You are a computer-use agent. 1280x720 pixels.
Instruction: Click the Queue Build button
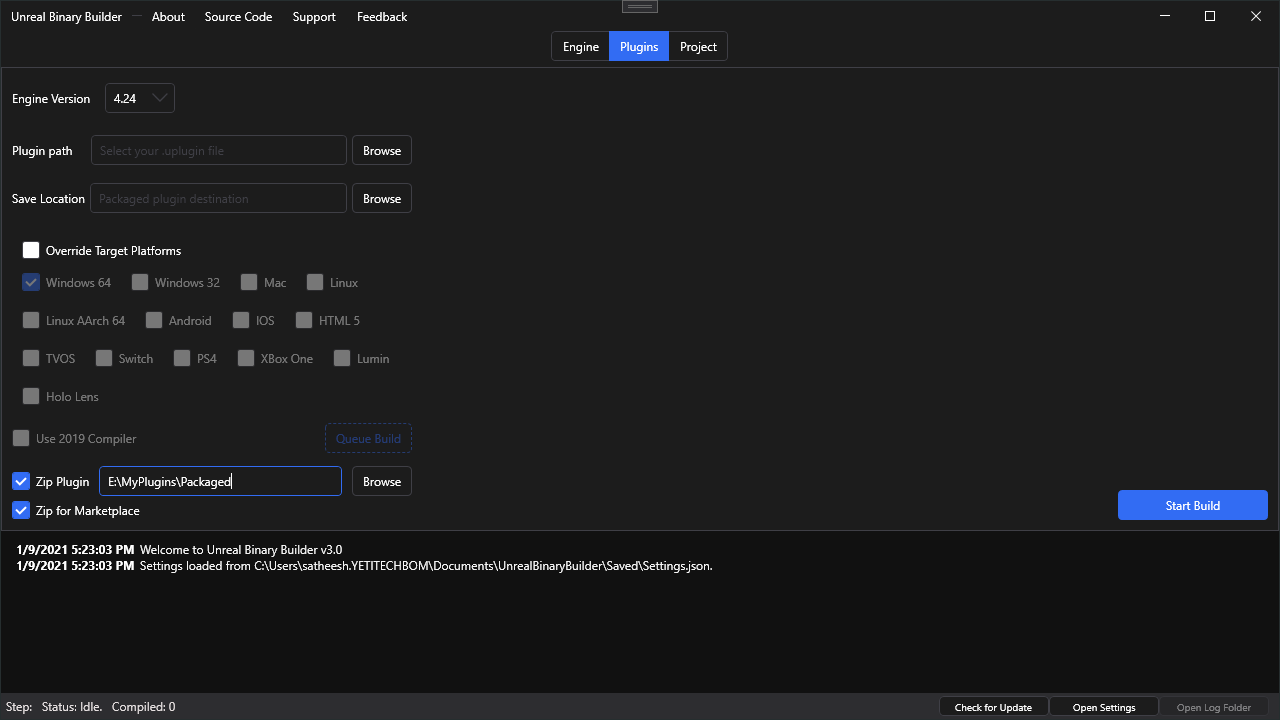click(x=368, y=438)
